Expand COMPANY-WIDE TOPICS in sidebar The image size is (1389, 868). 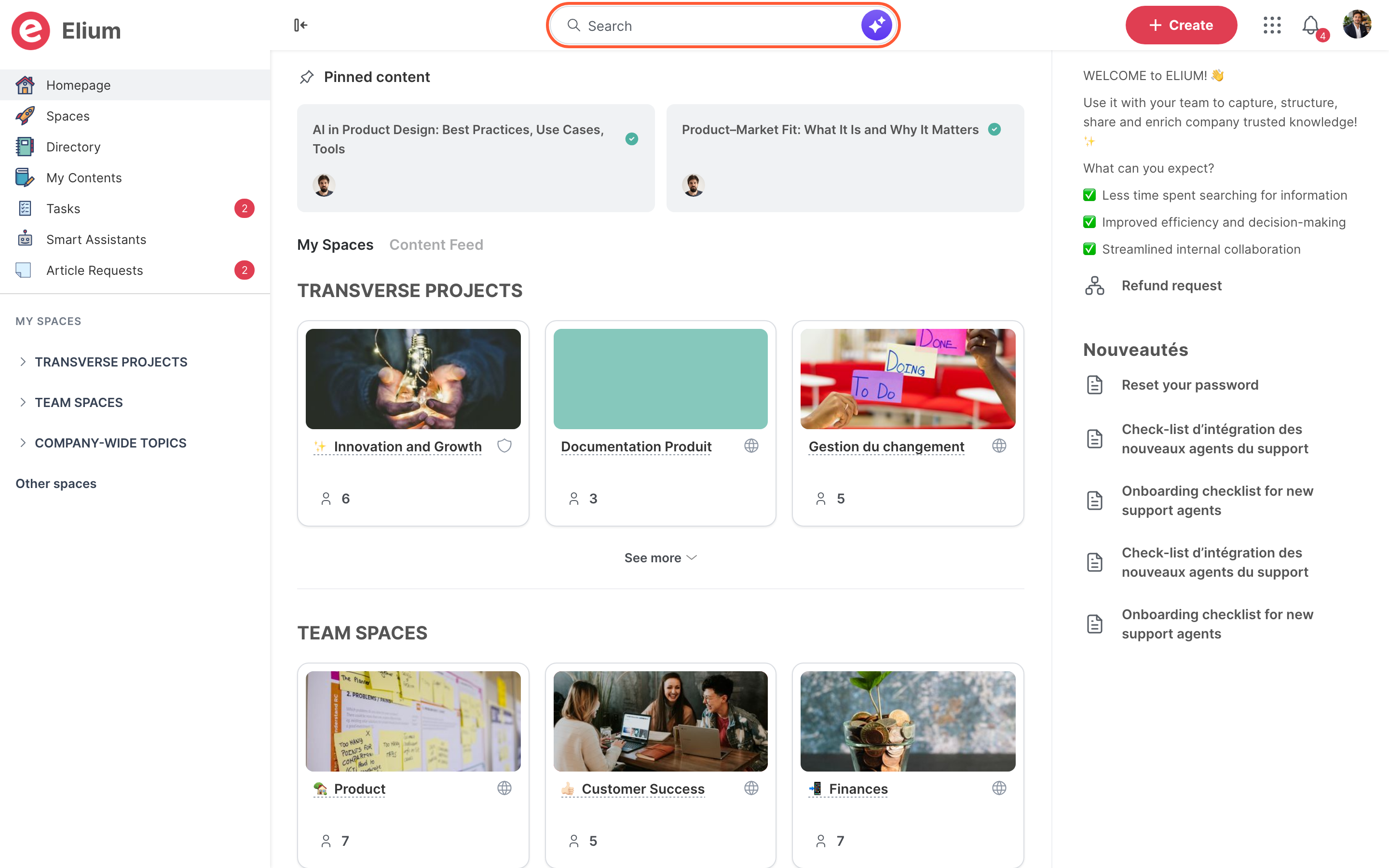pyautogui.click(x=23, y=443)
